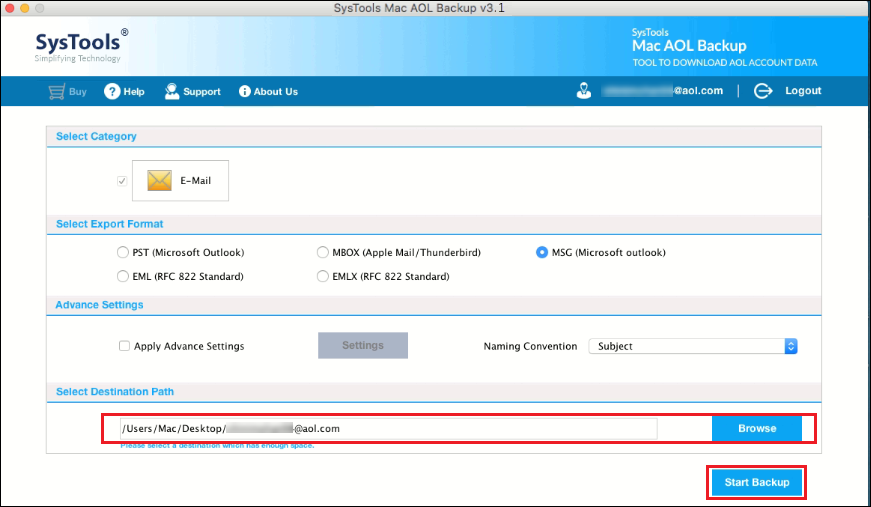Click the user account avatar icon
Viewport: 871px width, 507px height.
click(584, 91)
